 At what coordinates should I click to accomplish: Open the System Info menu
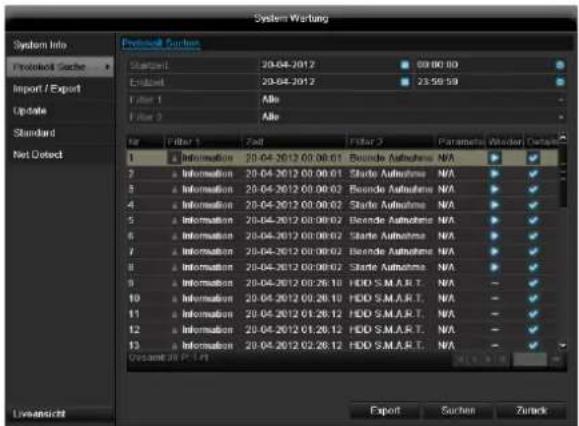pos(40,45)
